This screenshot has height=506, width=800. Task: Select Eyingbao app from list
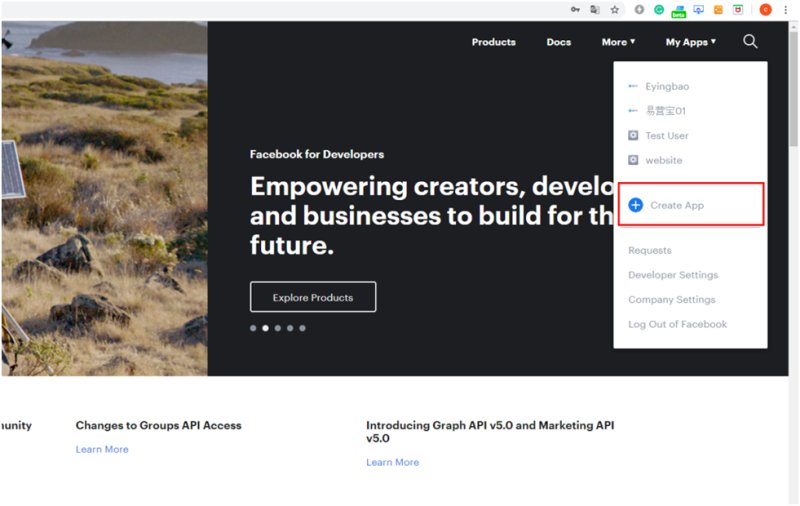point(666,87)
